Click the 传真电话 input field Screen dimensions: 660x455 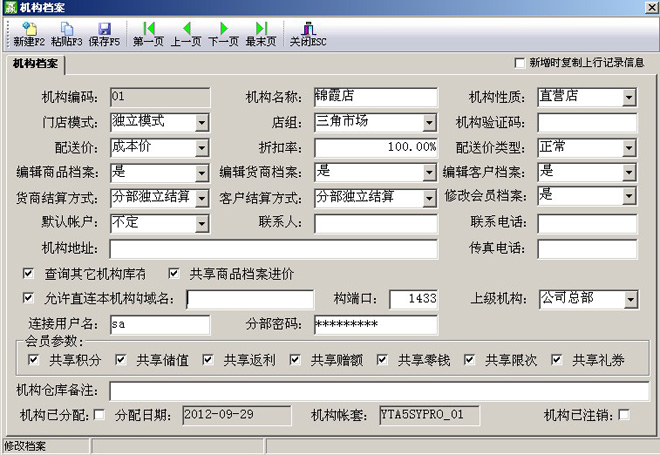pyautogui.click(x=587, y=249)
